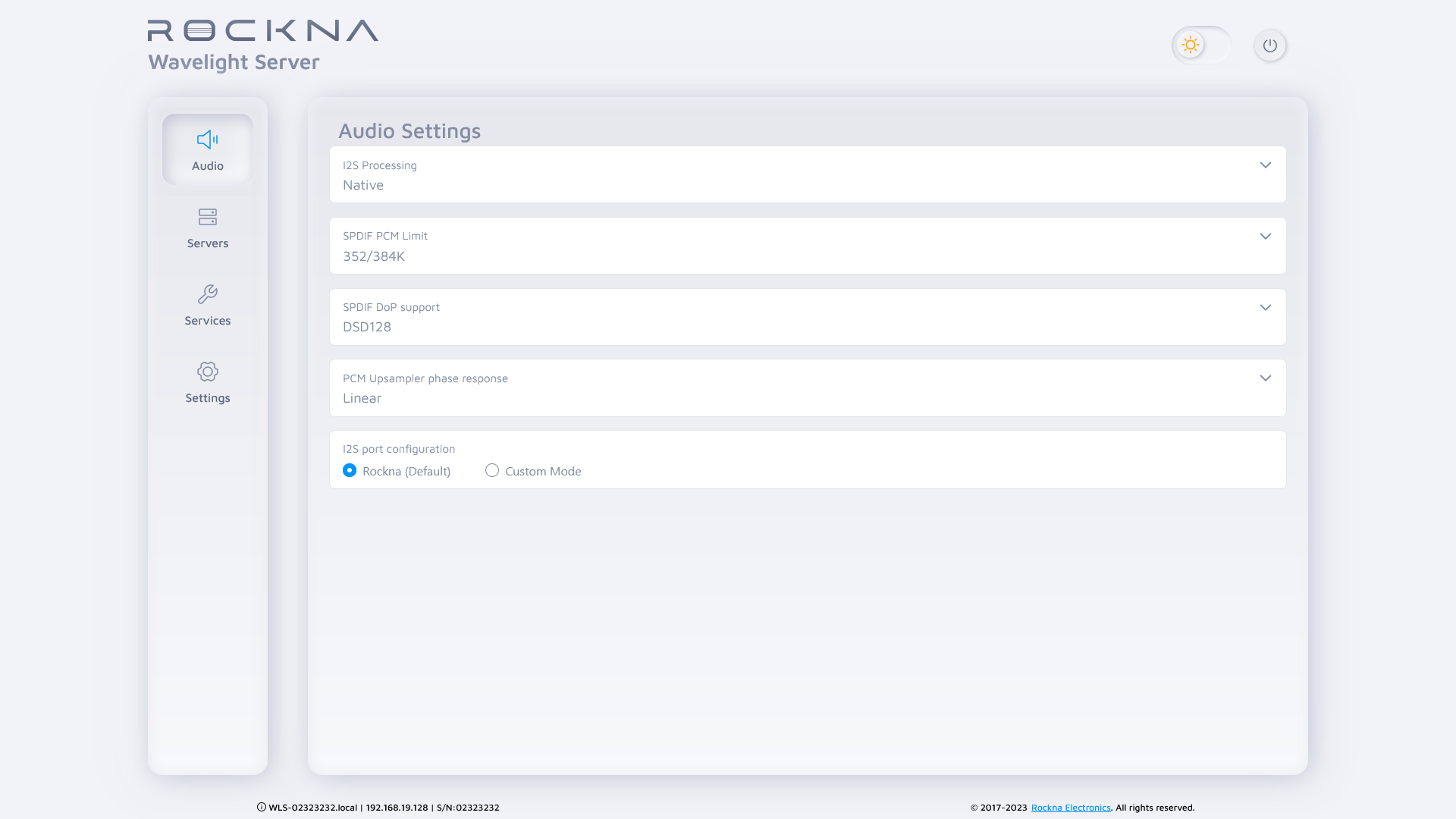
Task: Click the Audio settings icon in sidebar
Action: click(207, 140)
